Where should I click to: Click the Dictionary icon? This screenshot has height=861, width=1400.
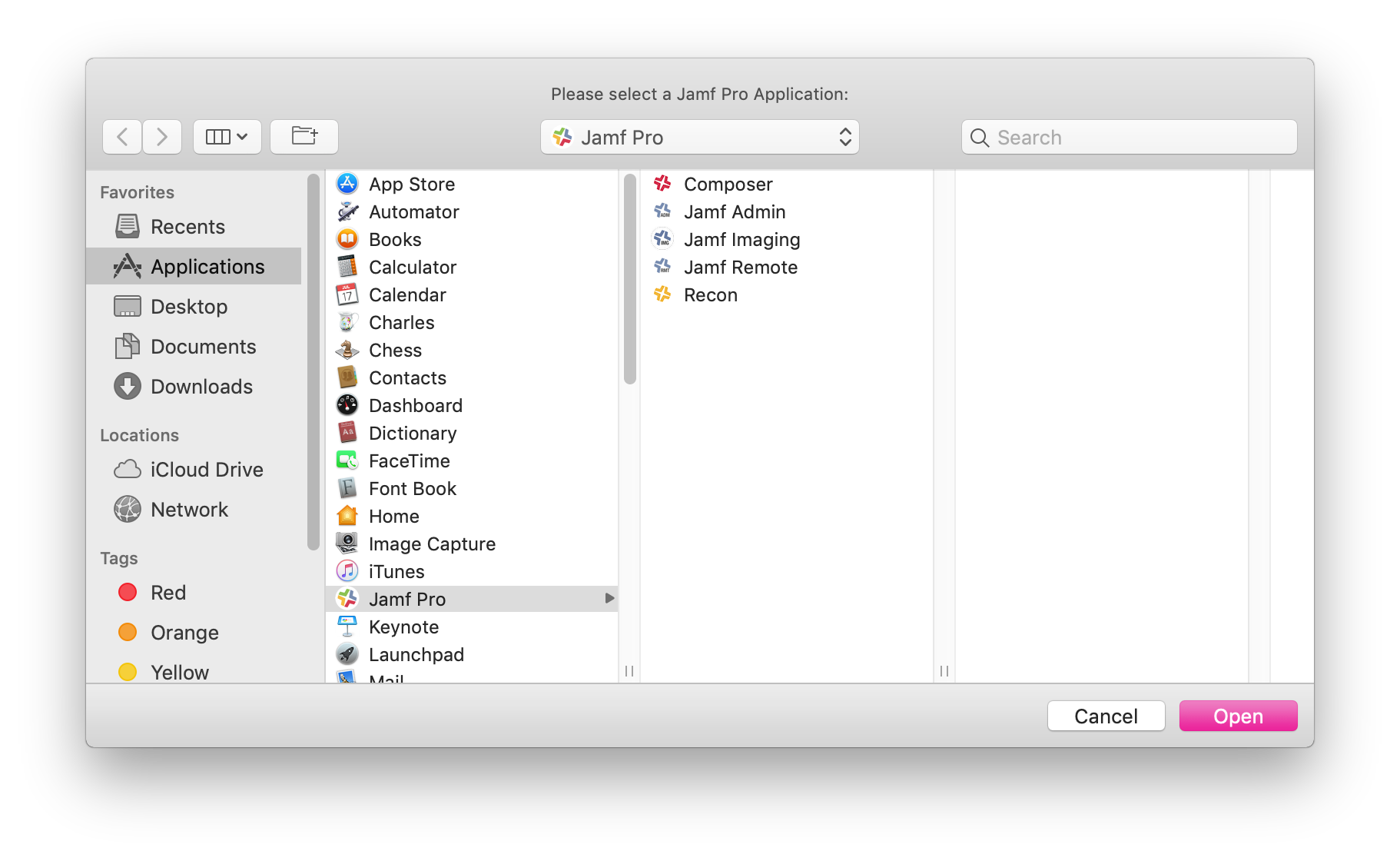[x=347, y=433]
